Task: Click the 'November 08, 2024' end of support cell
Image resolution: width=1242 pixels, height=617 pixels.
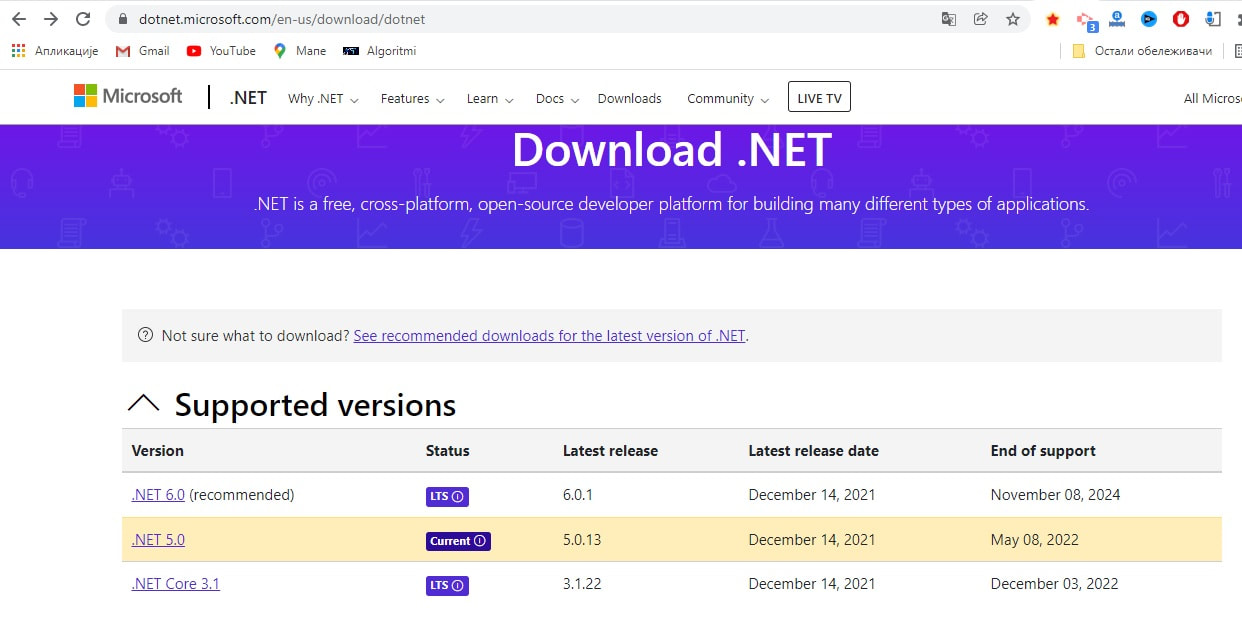Action: (x=1055, y=495)
